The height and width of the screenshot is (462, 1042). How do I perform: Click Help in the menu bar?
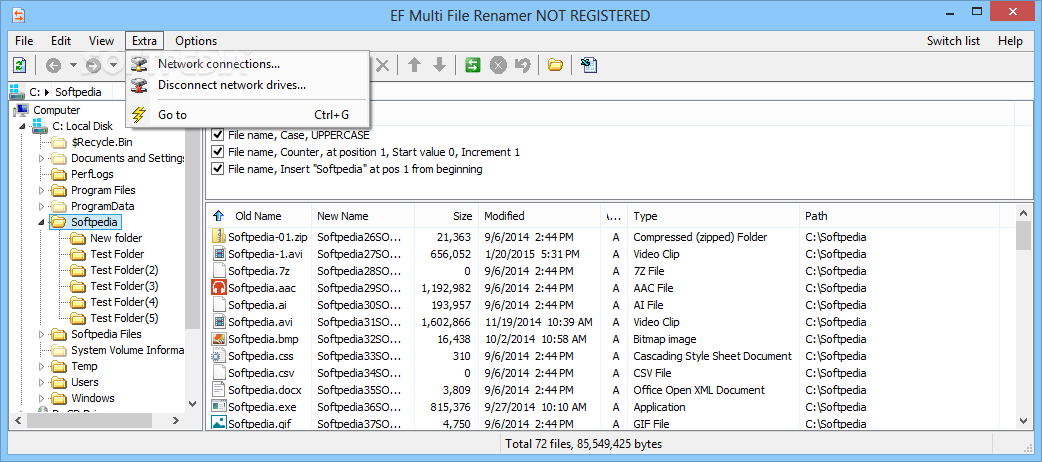click(1010, 41)
